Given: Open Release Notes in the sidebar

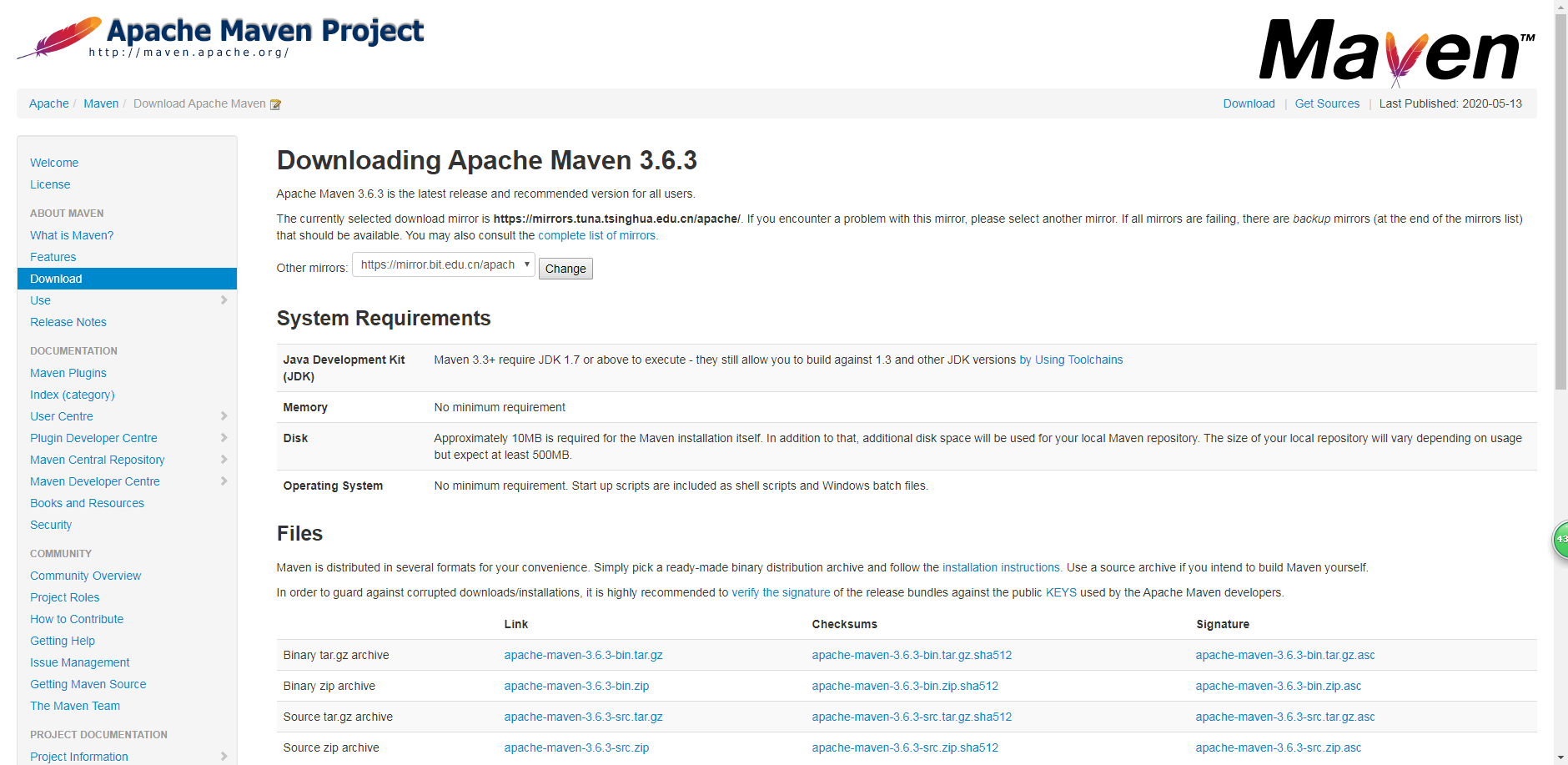Looking at the screenshot, I should (x=68, y=322).
